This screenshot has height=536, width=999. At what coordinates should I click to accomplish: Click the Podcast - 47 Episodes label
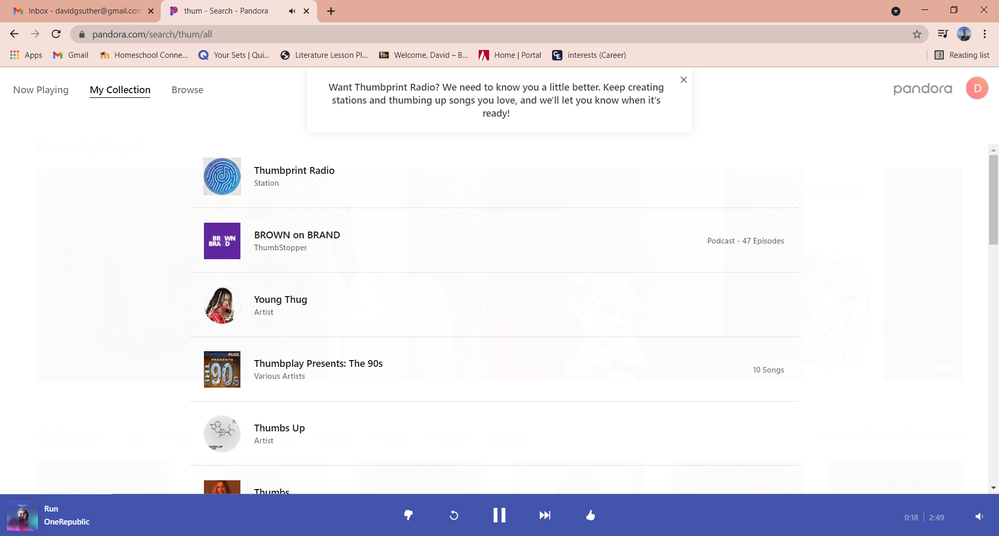click(x=745, y=241)
